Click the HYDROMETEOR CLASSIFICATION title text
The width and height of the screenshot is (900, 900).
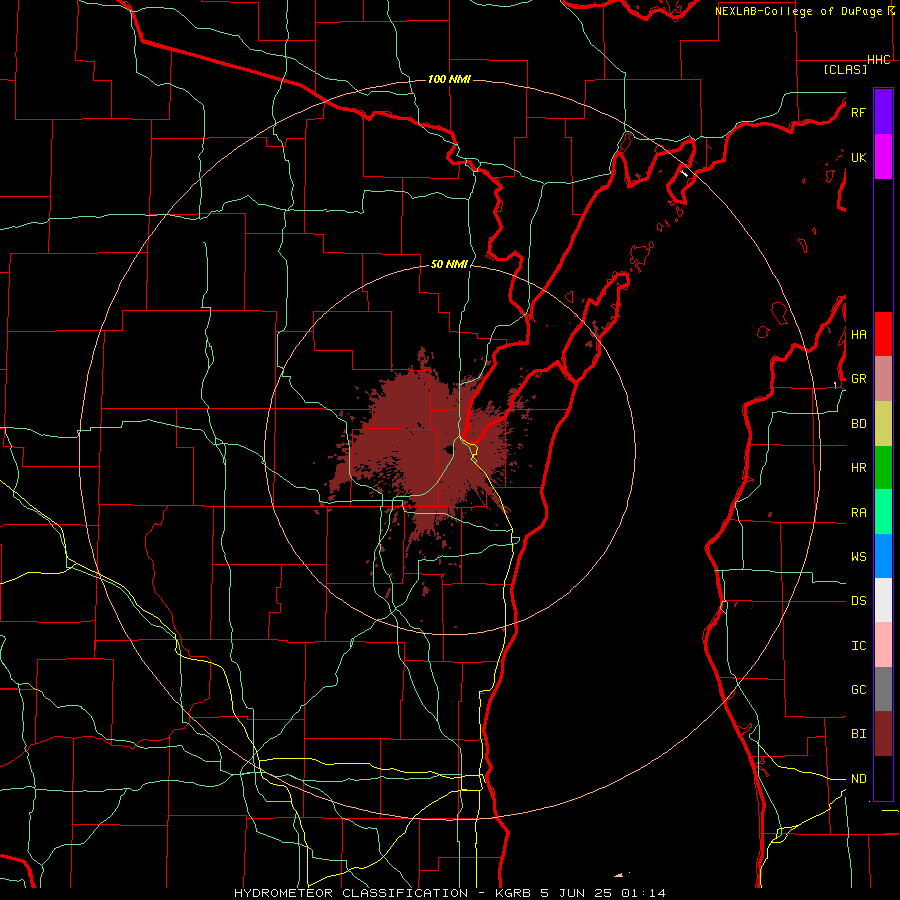coord(351,893)
